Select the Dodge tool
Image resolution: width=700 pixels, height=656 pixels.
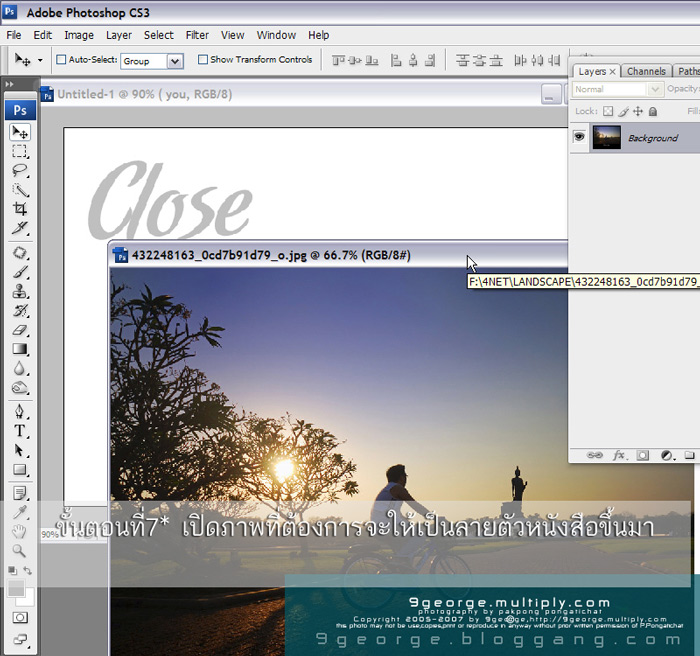(20, 388)
